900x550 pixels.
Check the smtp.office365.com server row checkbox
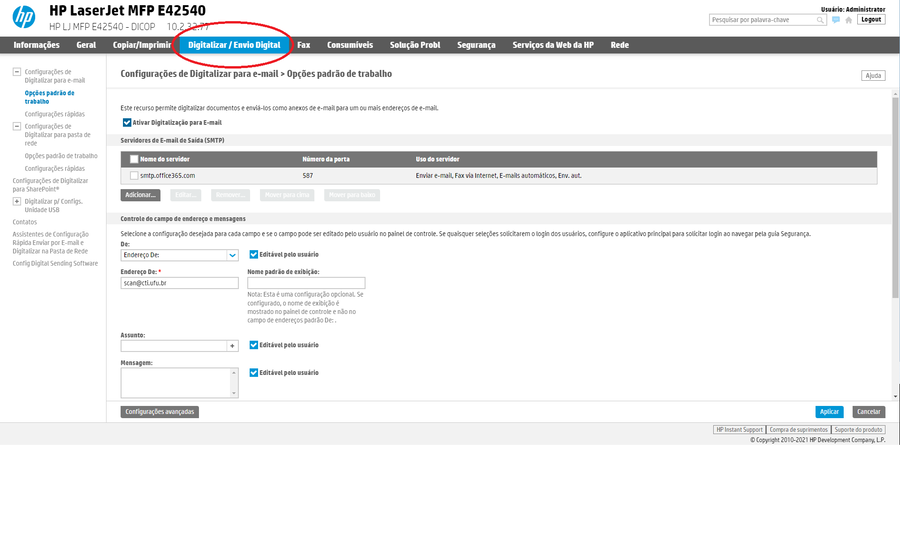134,175
